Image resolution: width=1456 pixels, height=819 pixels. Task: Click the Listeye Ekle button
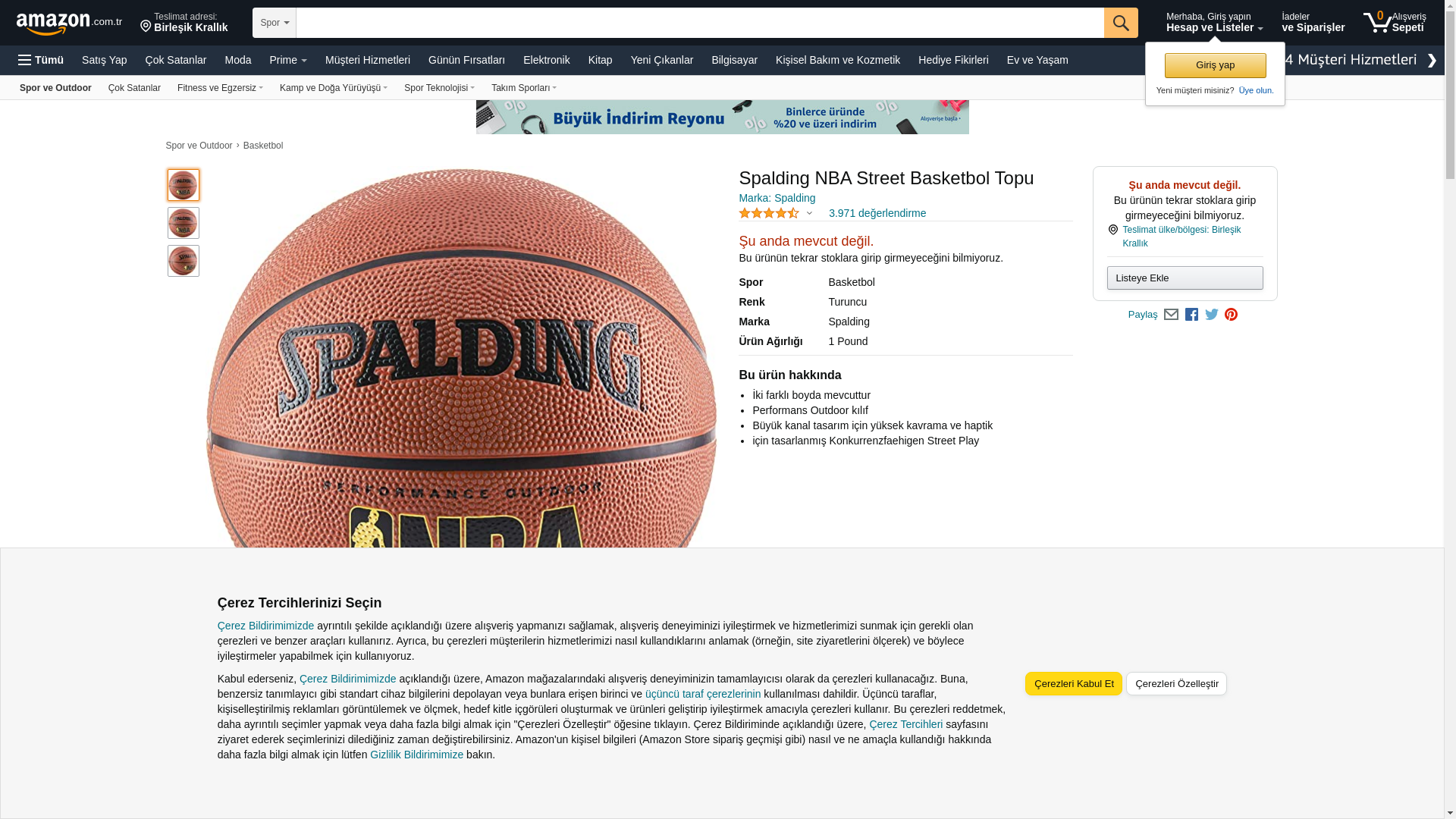[x=1185, y=278]
